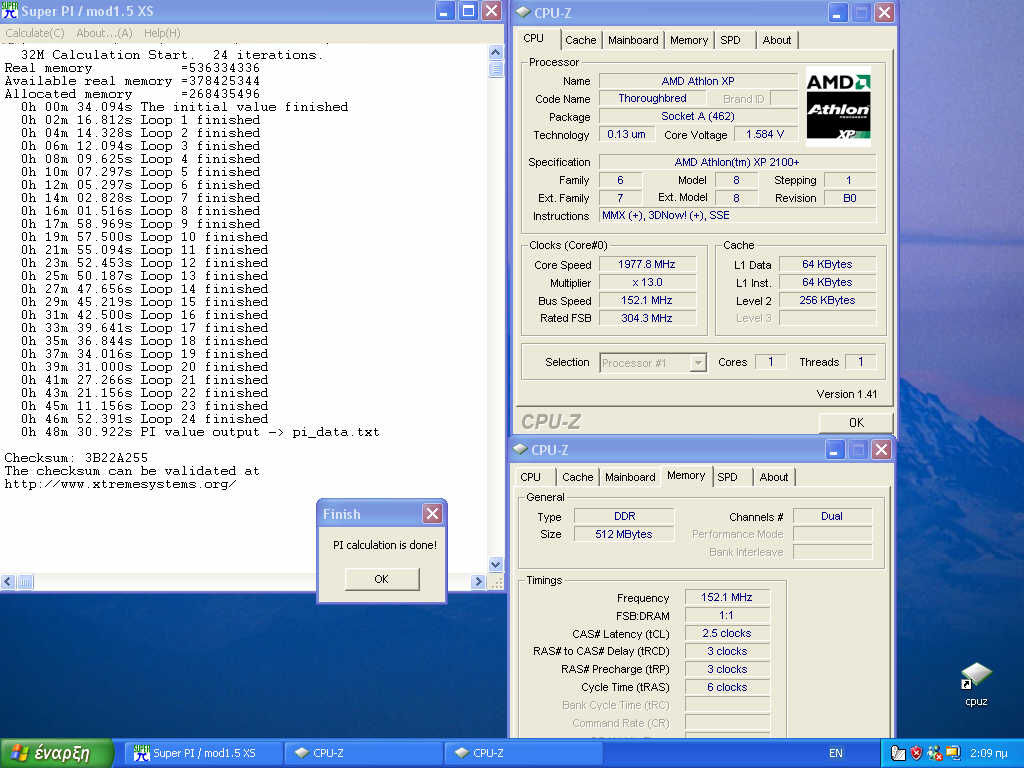
Task: Activate second CPU-Z taskbar button
Action: pyautogui.click(x=523, y=753)
